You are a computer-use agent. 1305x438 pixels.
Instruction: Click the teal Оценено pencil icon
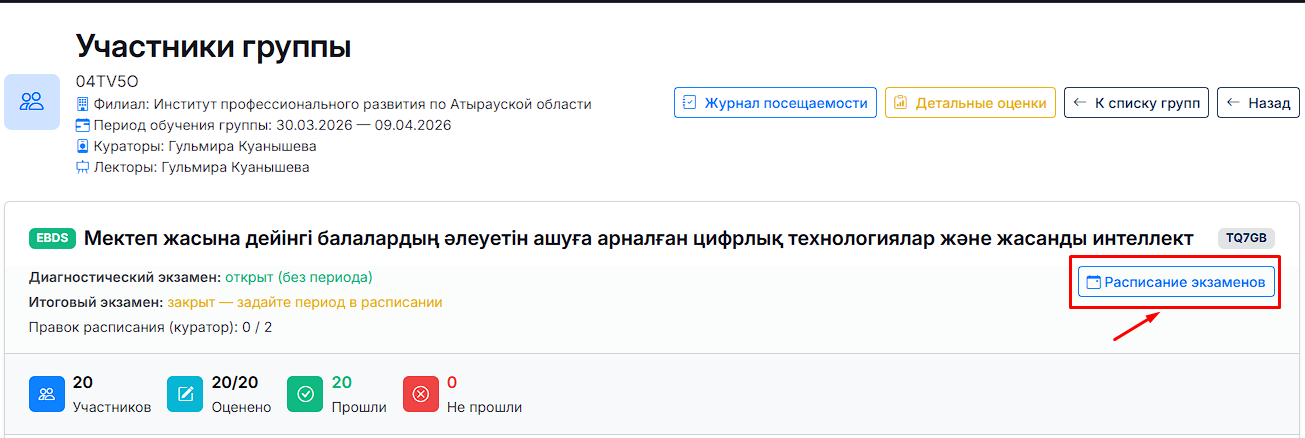pos(184,394)
